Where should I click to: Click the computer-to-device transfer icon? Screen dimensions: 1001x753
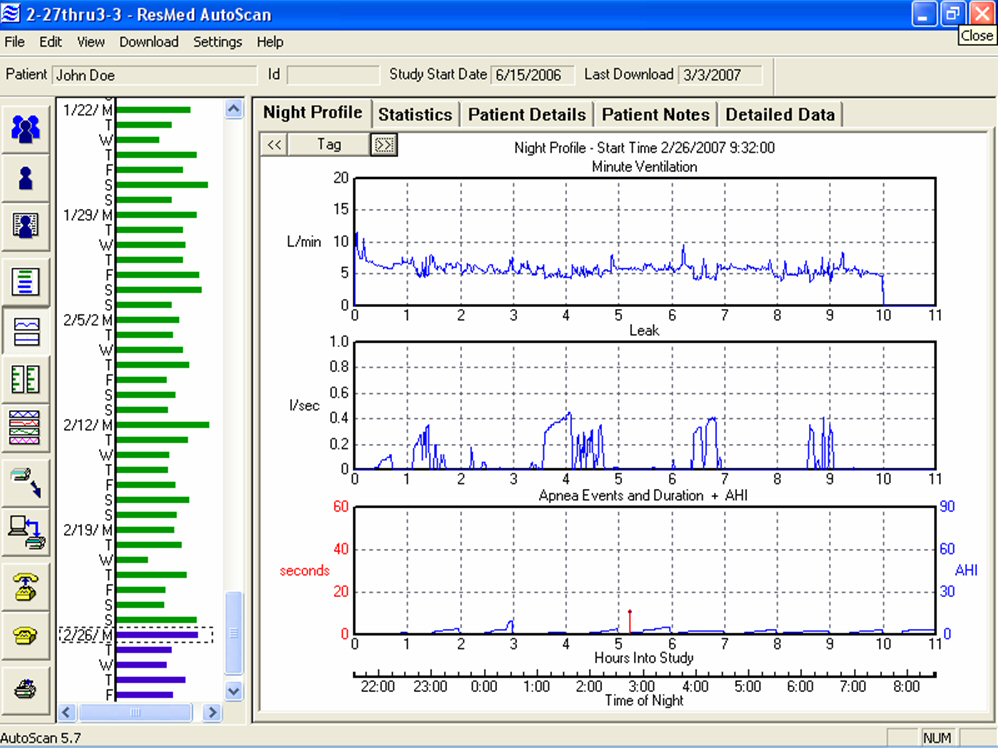(x=26, y=529)
